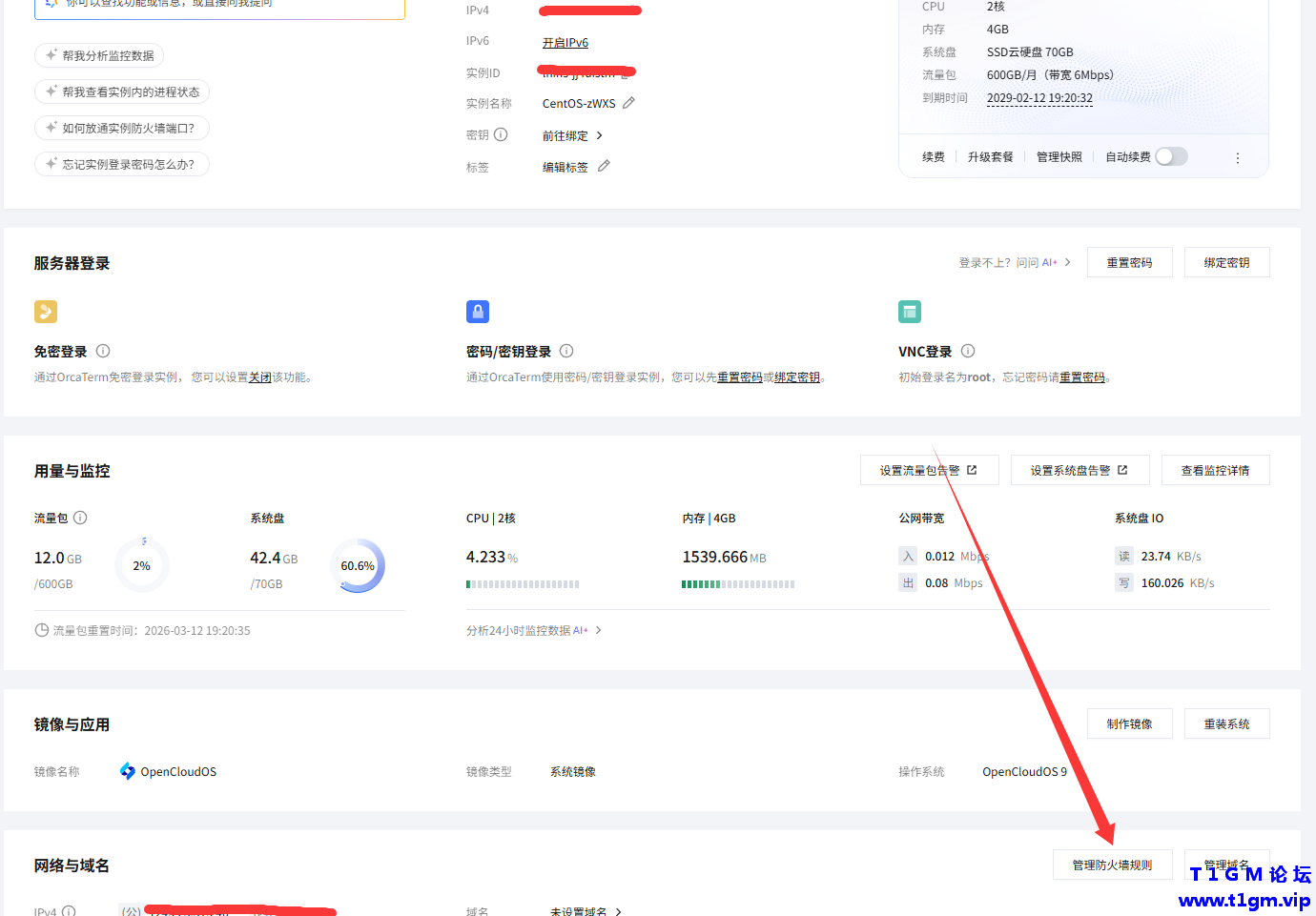Image resolution: width=1316 pixels, height=916 pixels.
Task: Click the disk read 读 icon
Action: [1124, 556]
